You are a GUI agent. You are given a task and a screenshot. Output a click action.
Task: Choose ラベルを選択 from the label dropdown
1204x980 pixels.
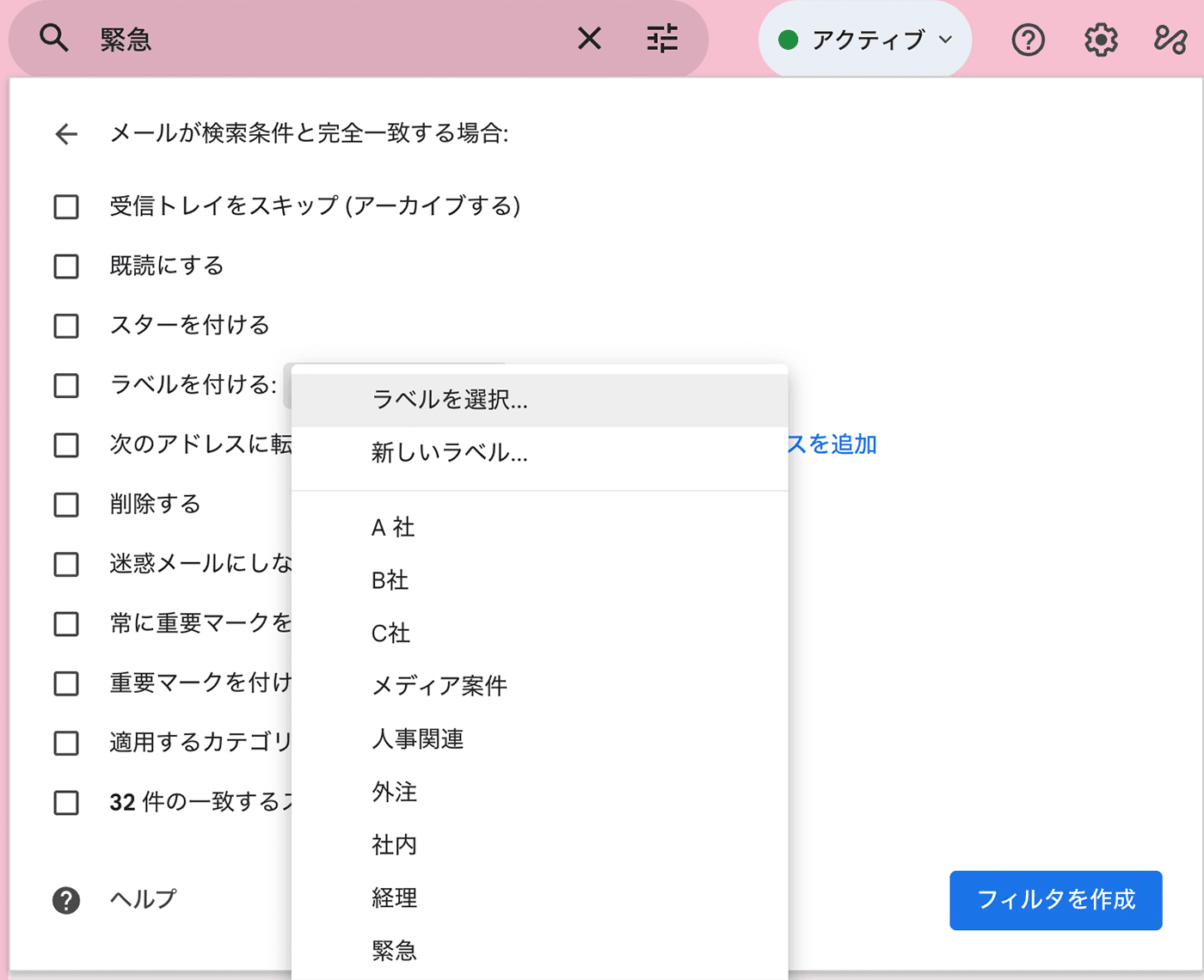449,400
